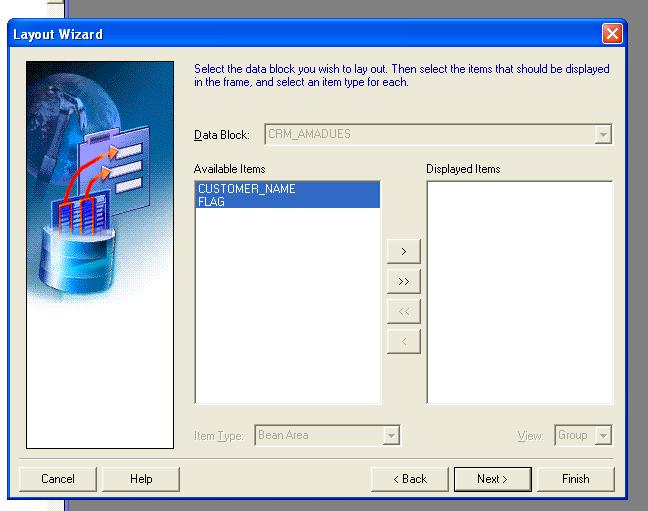
Task: Close the Layout Wizard with the red X
Action: (612, 34)
